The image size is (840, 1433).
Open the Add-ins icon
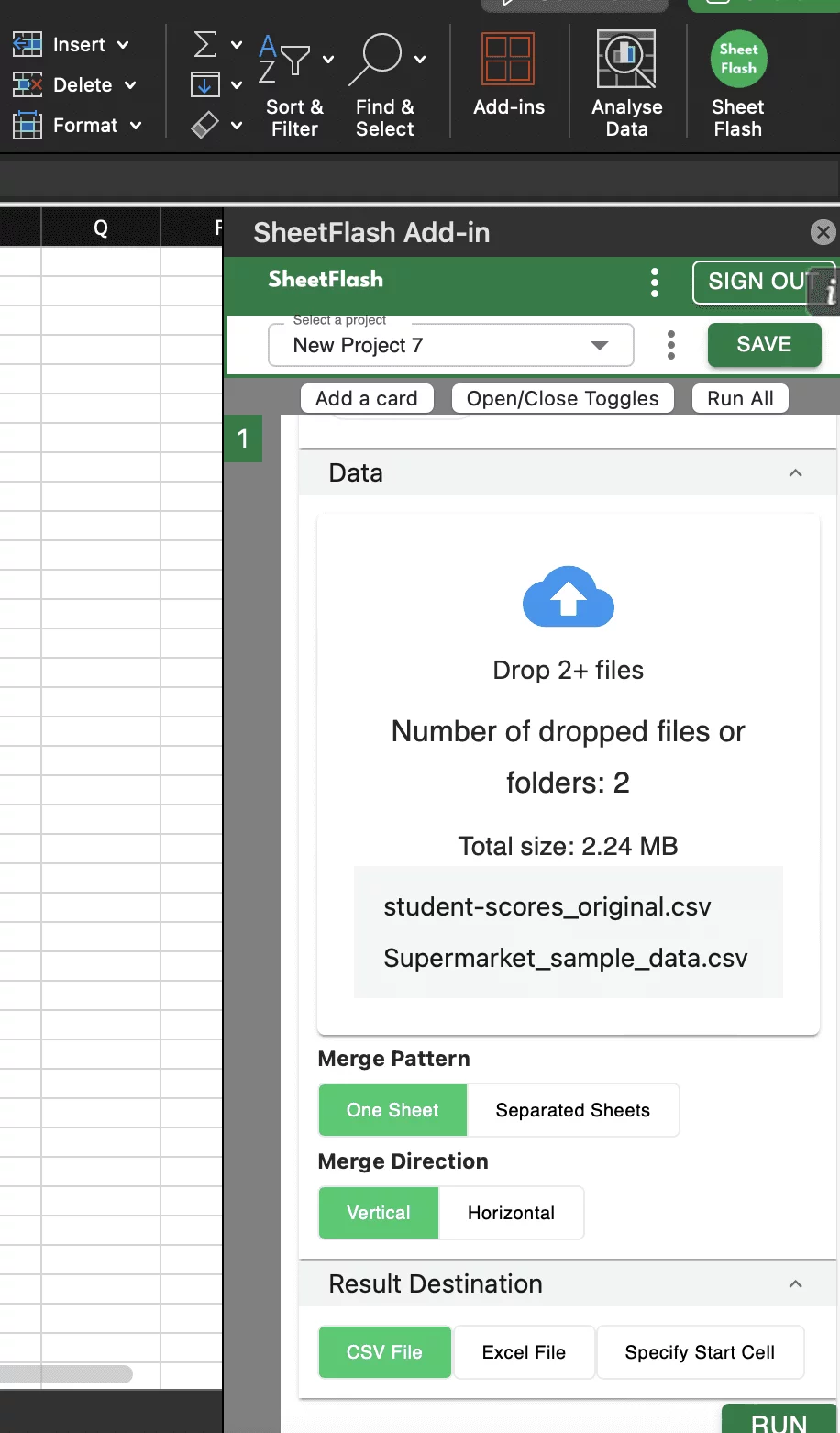coord(508,60)
